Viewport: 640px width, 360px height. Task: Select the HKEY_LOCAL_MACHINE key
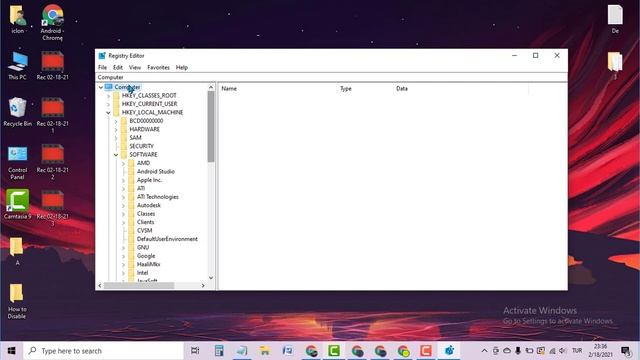(152, 112)
